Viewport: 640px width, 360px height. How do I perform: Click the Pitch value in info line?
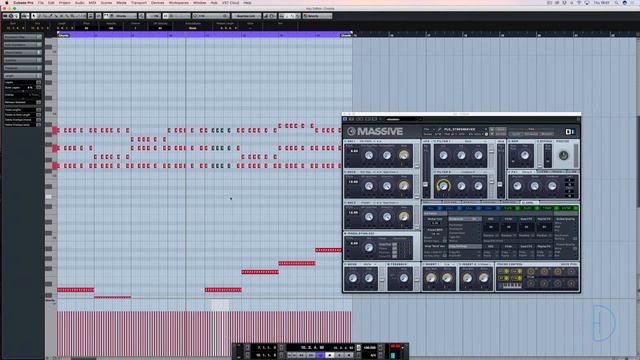click(x=87, y=28)
